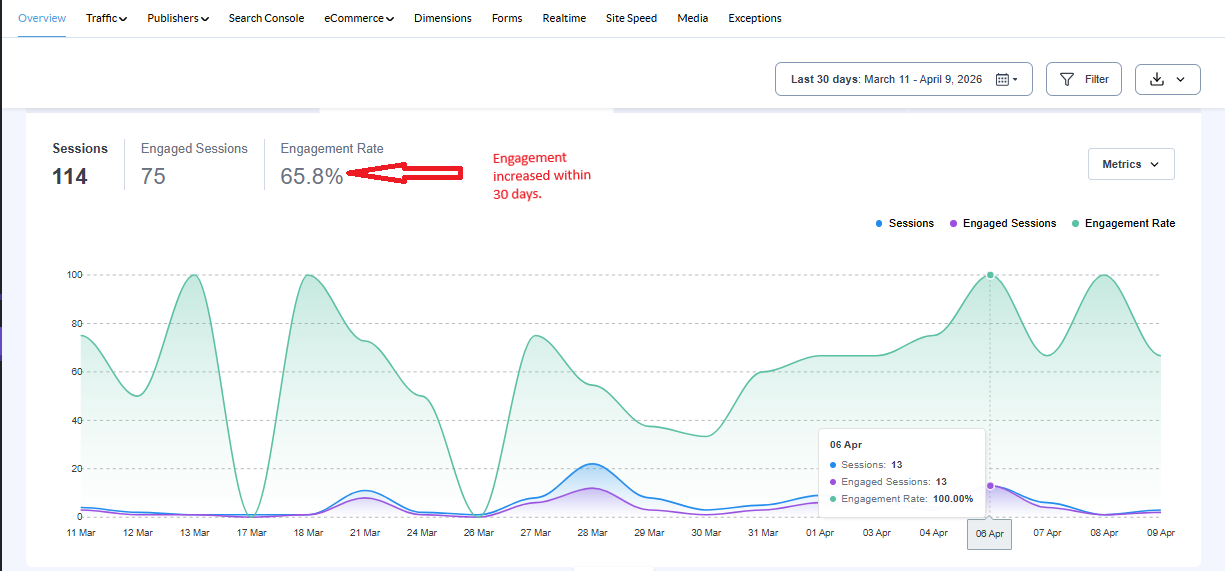Open the Last 30 days date range picker
The image size is (1225, 571).
903,79
